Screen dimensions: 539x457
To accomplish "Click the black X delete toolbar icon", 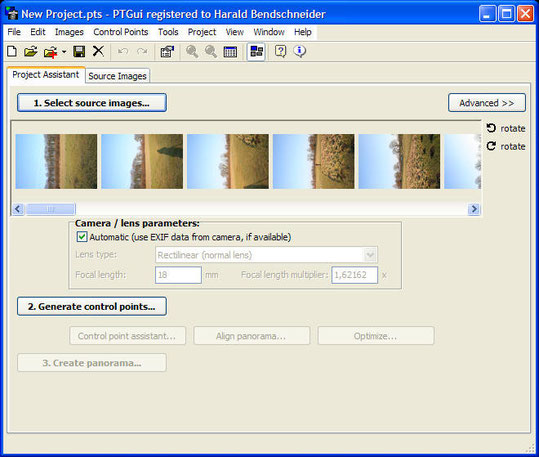I will (x=98, y=51).
